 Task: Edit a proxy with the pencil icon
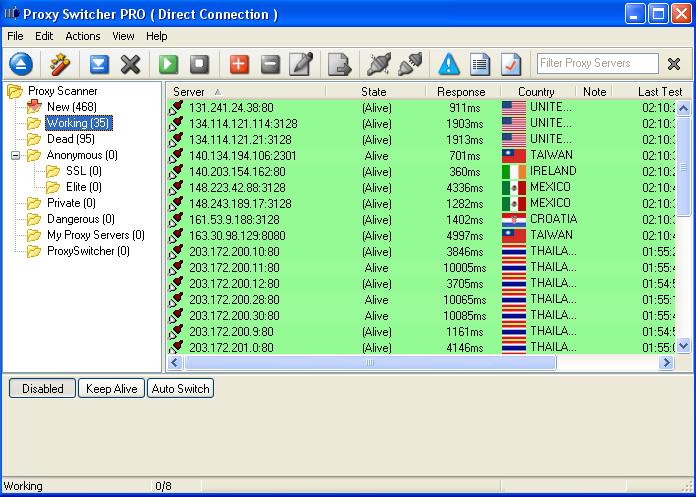click(x=301, y=64)
